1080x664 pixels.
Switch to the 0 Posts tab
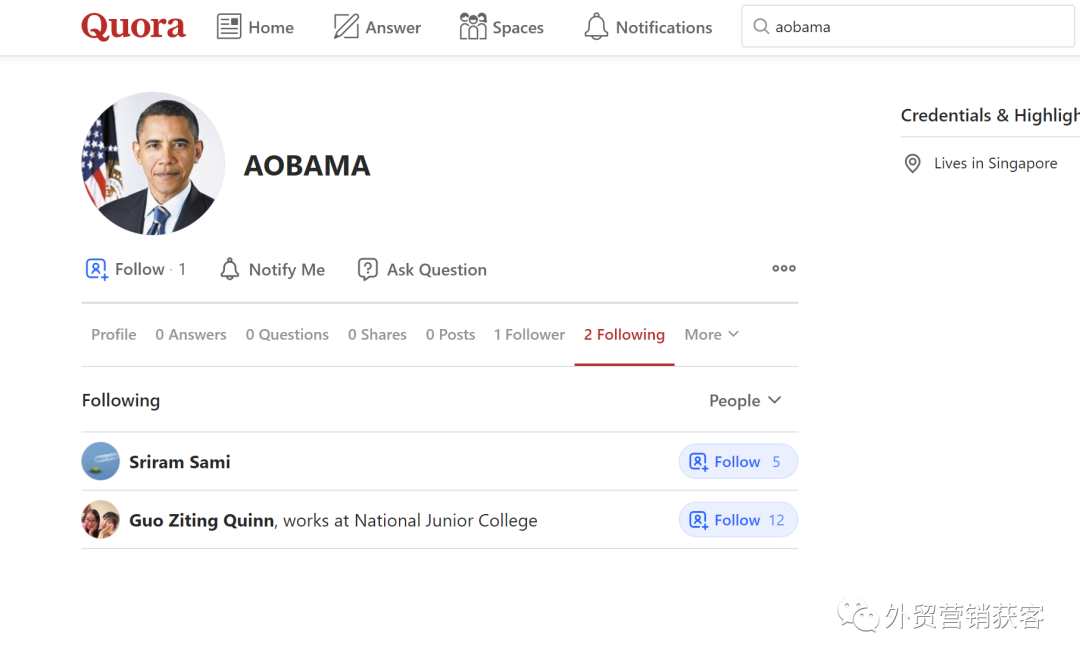click(450, 335)
